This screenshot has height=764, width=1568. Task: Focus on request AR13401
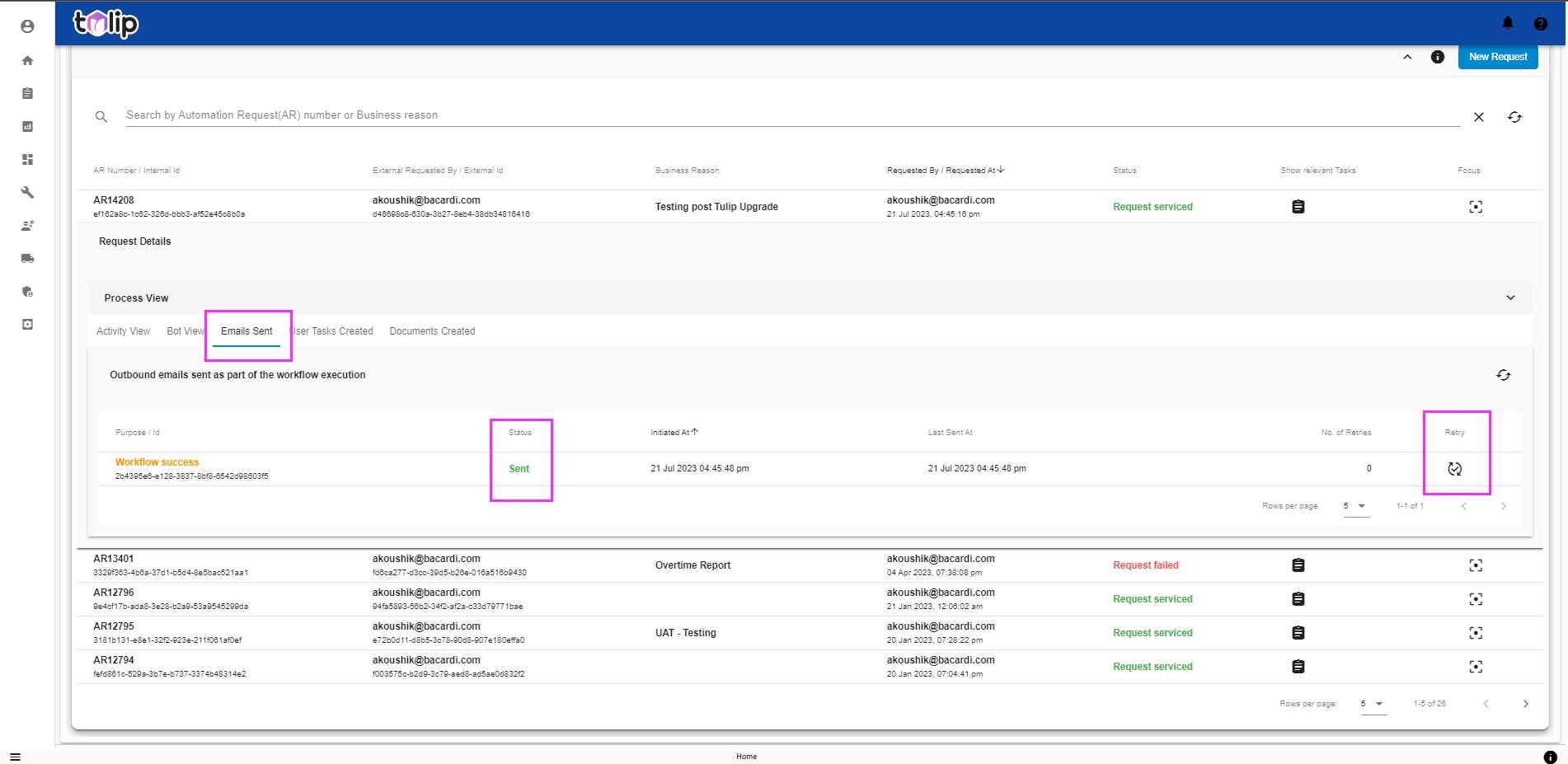coord(1476,565)
